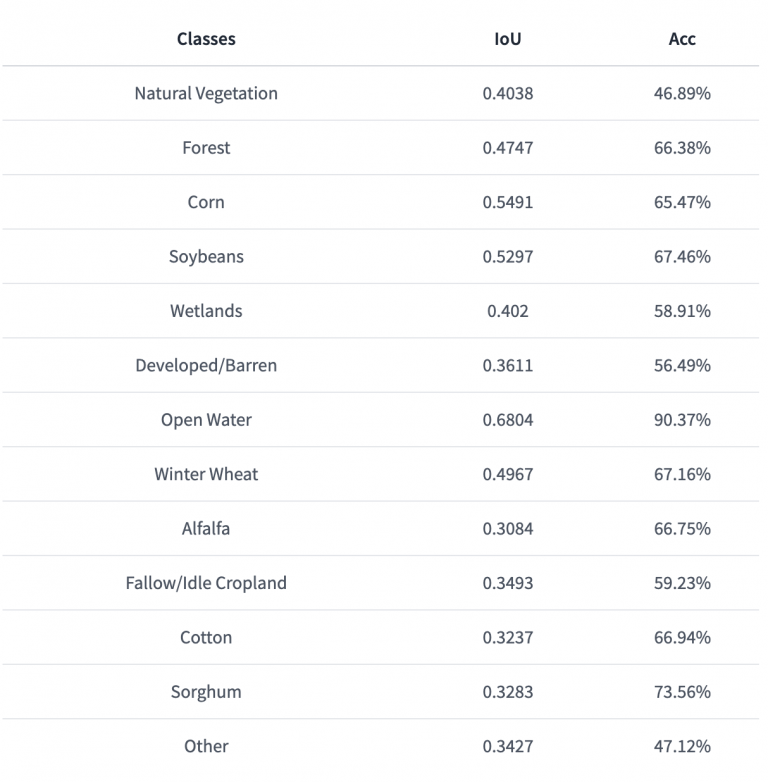Select the Wetlands class name

point(206,311)
